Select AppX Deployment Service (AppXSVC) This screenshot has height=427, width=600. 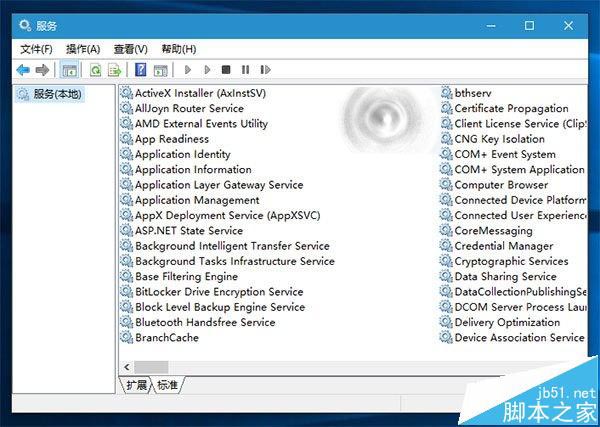coord(228,215)
